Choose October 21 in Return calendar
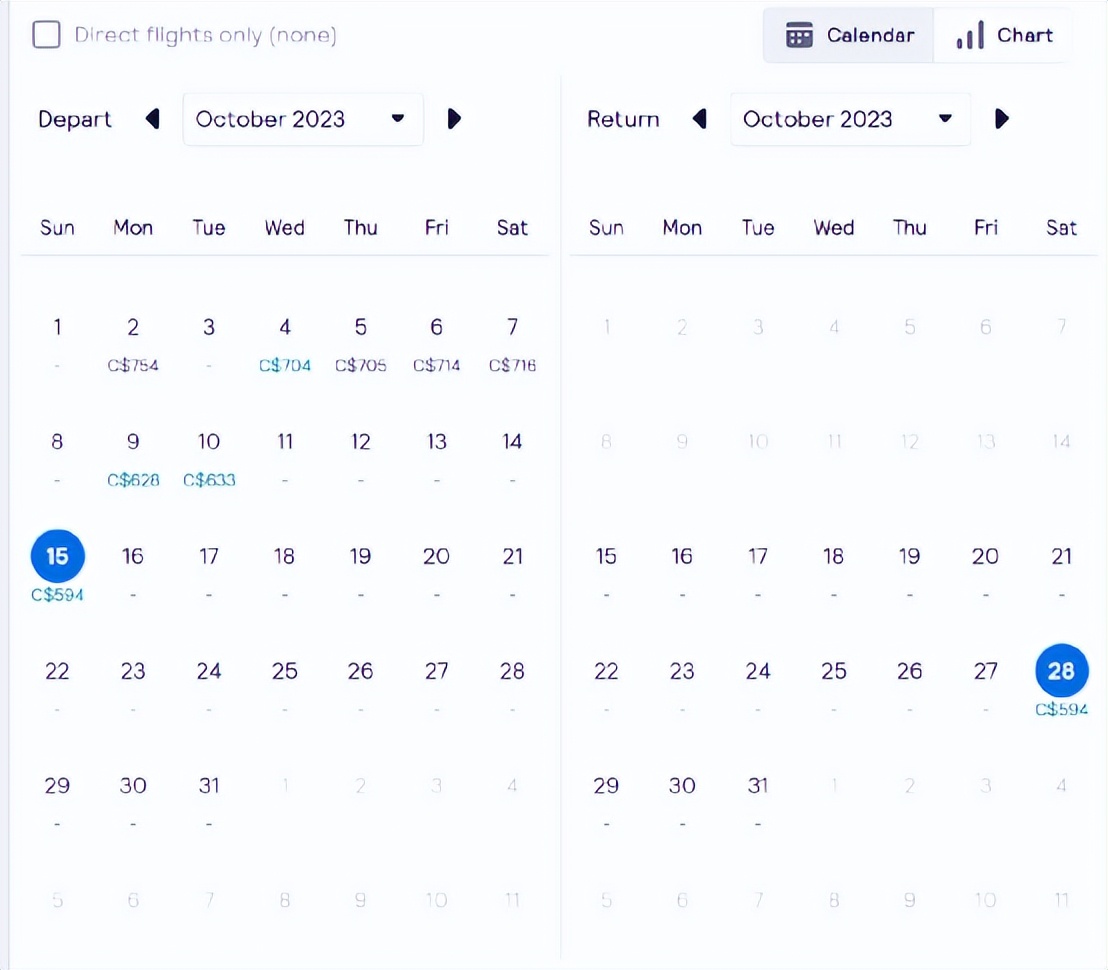The image size is (1108, 970). (1061, 556)
